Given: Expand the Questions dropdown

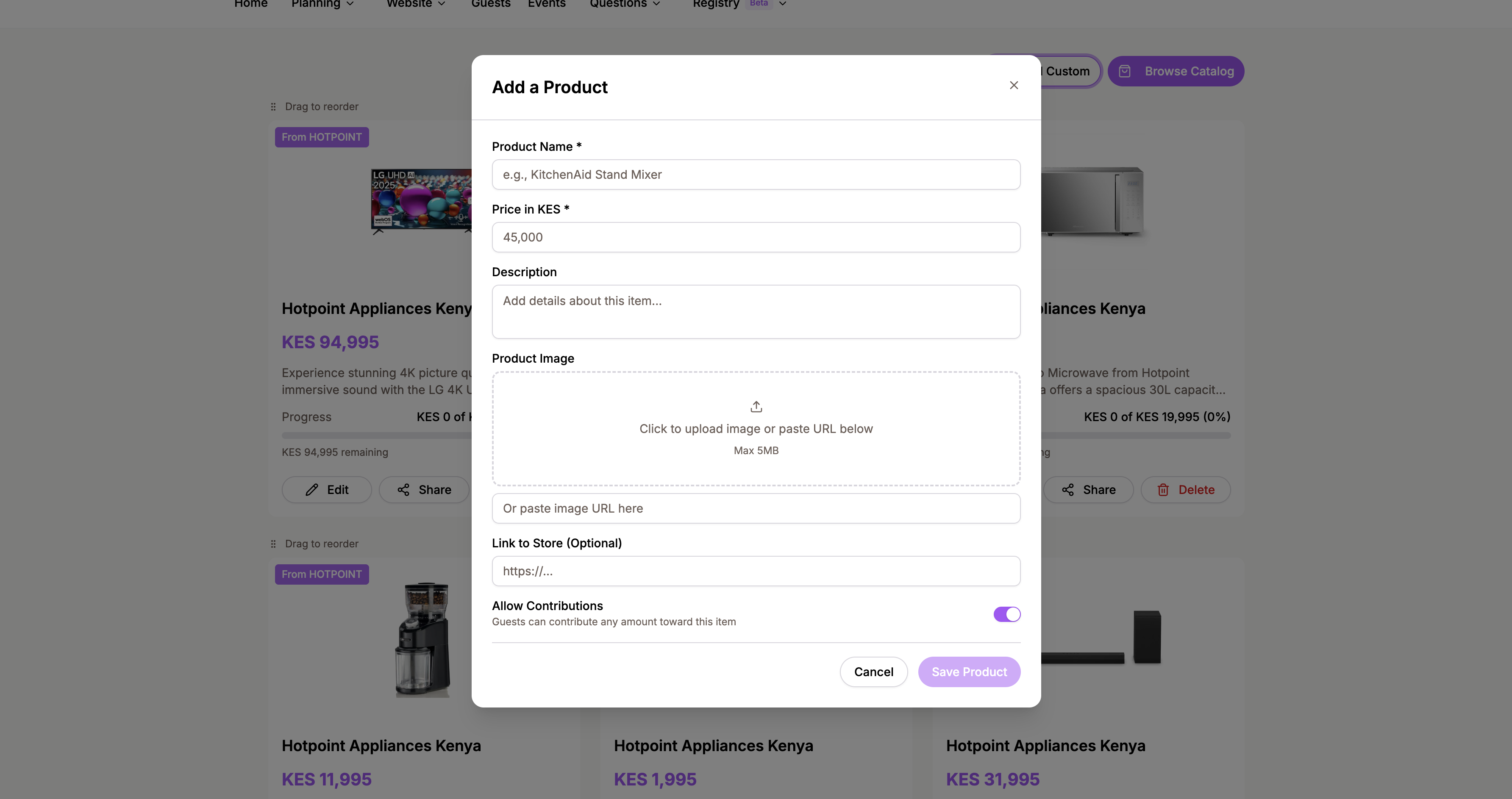Looking at the screenshot, I should 625,4.
